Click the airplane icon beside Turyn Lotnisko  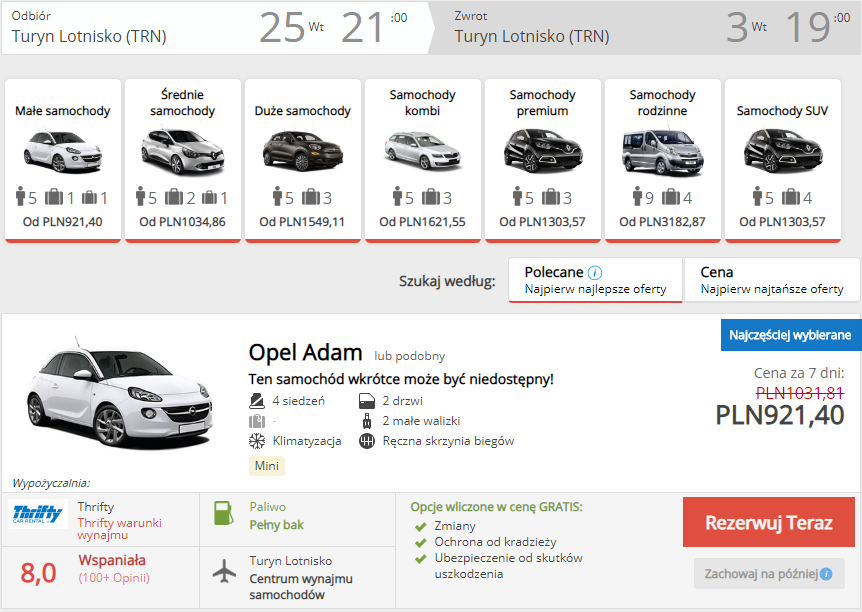click(224, 571)
